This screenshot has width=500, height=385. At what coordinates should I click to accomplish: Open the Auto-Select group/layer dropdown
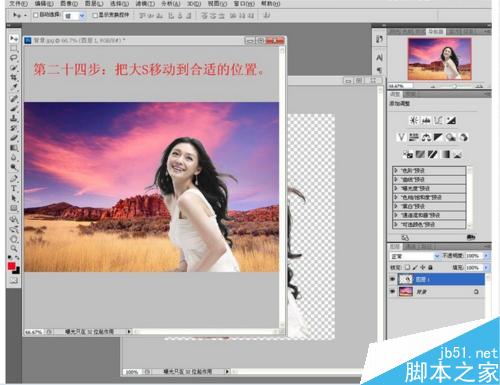point(74,15)
